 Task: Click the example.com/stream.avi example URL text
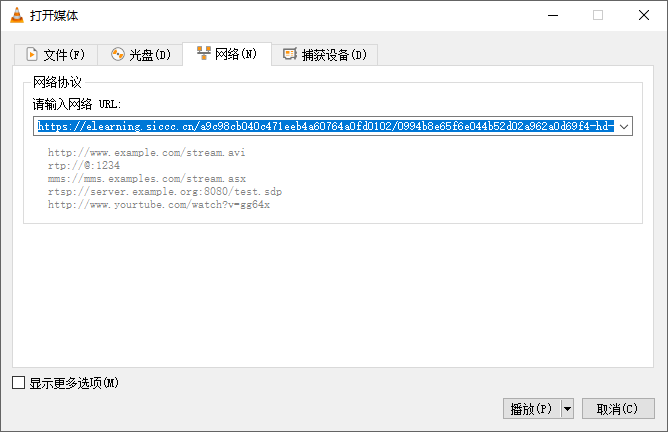pos(146,153)
